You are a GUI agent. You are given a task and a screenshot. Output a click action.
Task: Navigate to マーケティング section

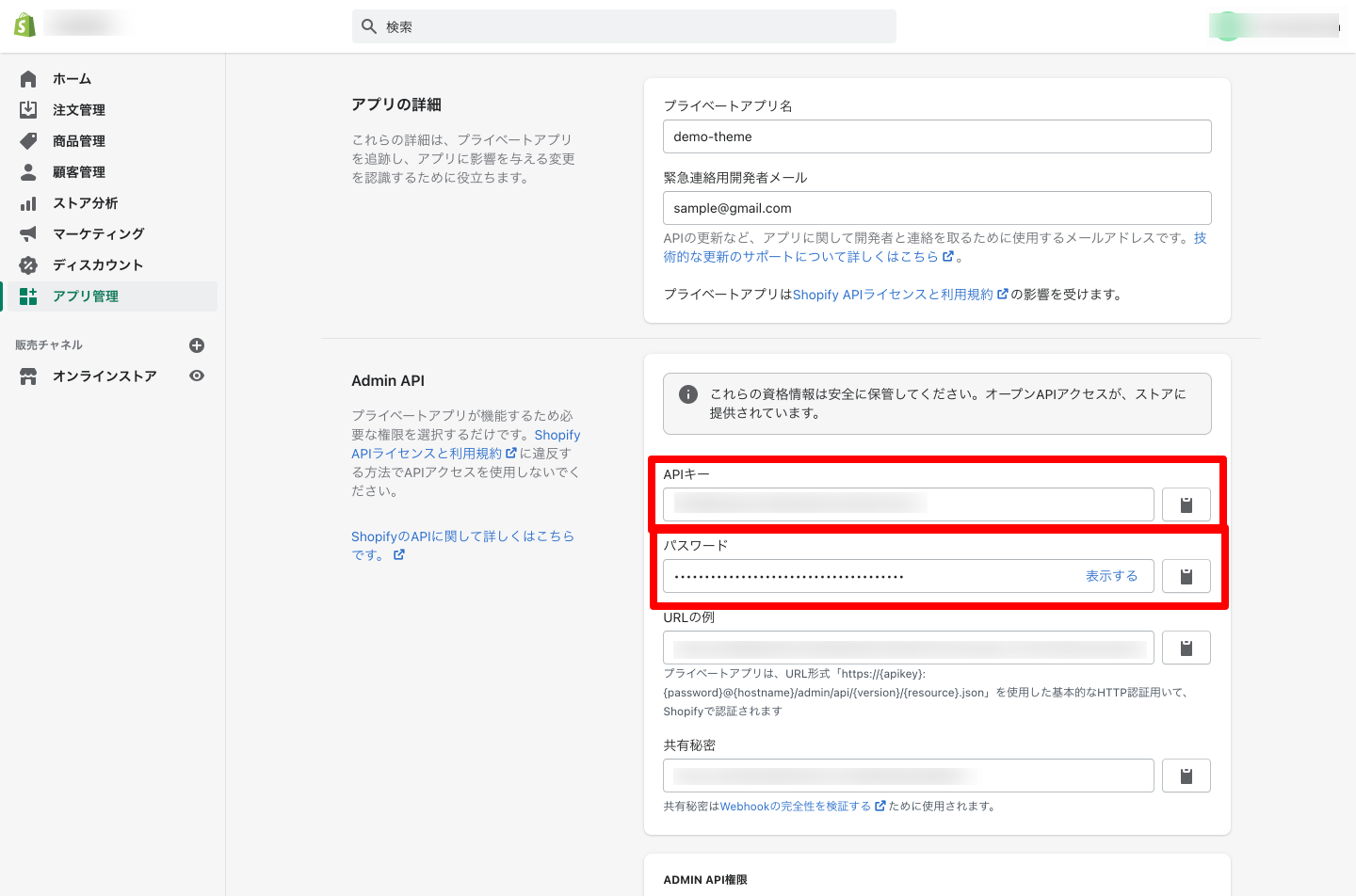tap(98, 234)
